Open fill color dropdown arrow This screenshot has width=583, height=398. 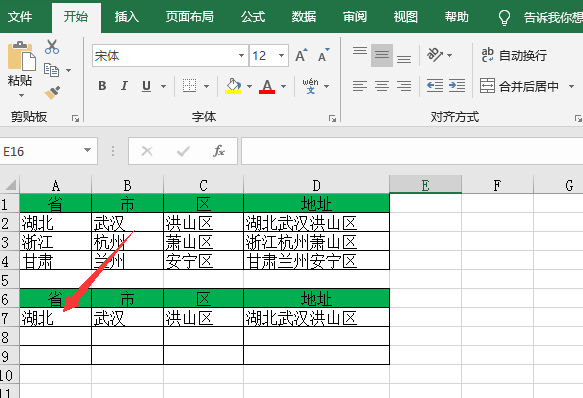click(249, 86)
